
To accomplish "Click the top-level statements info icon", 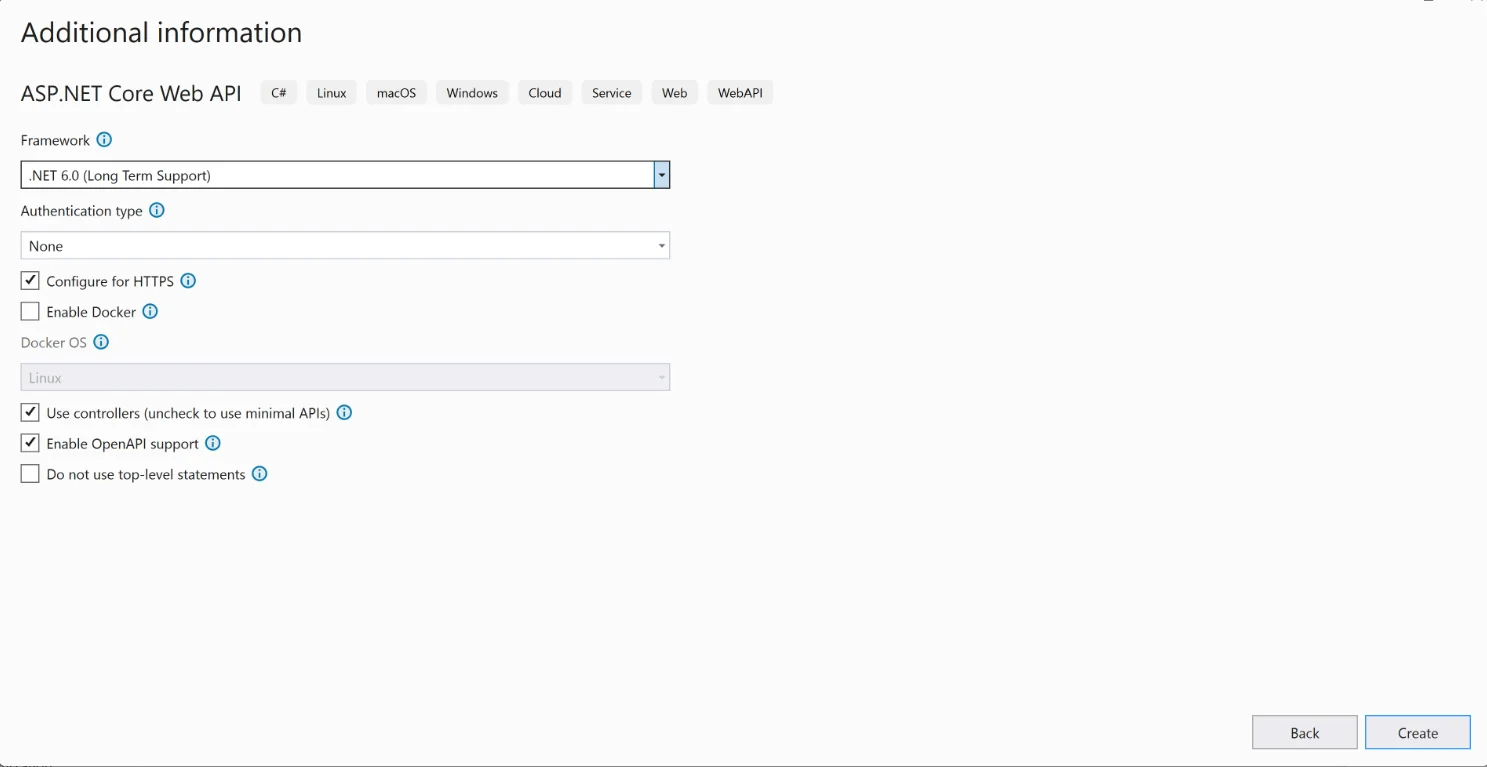I will (260, 474).
